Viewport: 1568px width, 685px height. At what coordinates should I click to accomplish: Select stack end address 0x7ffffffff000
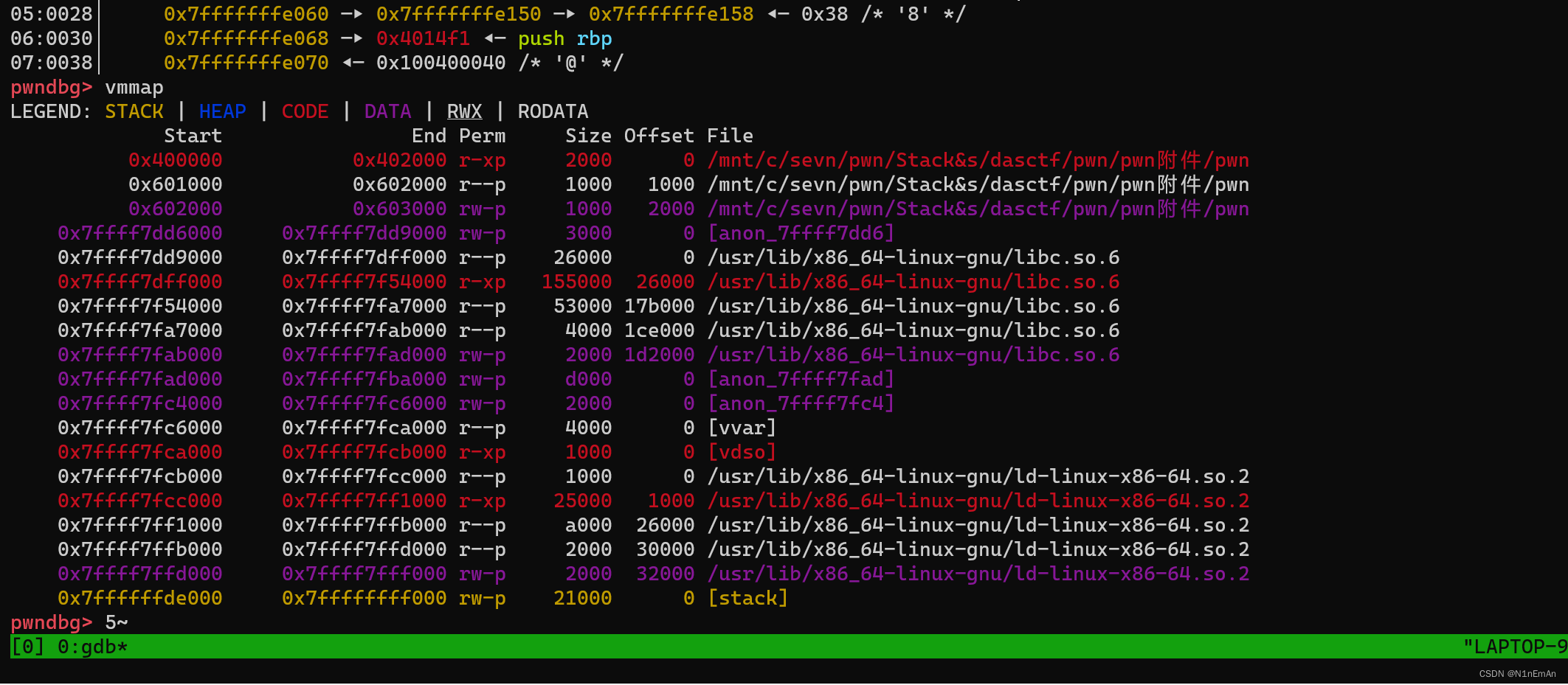tap(365, 598)
